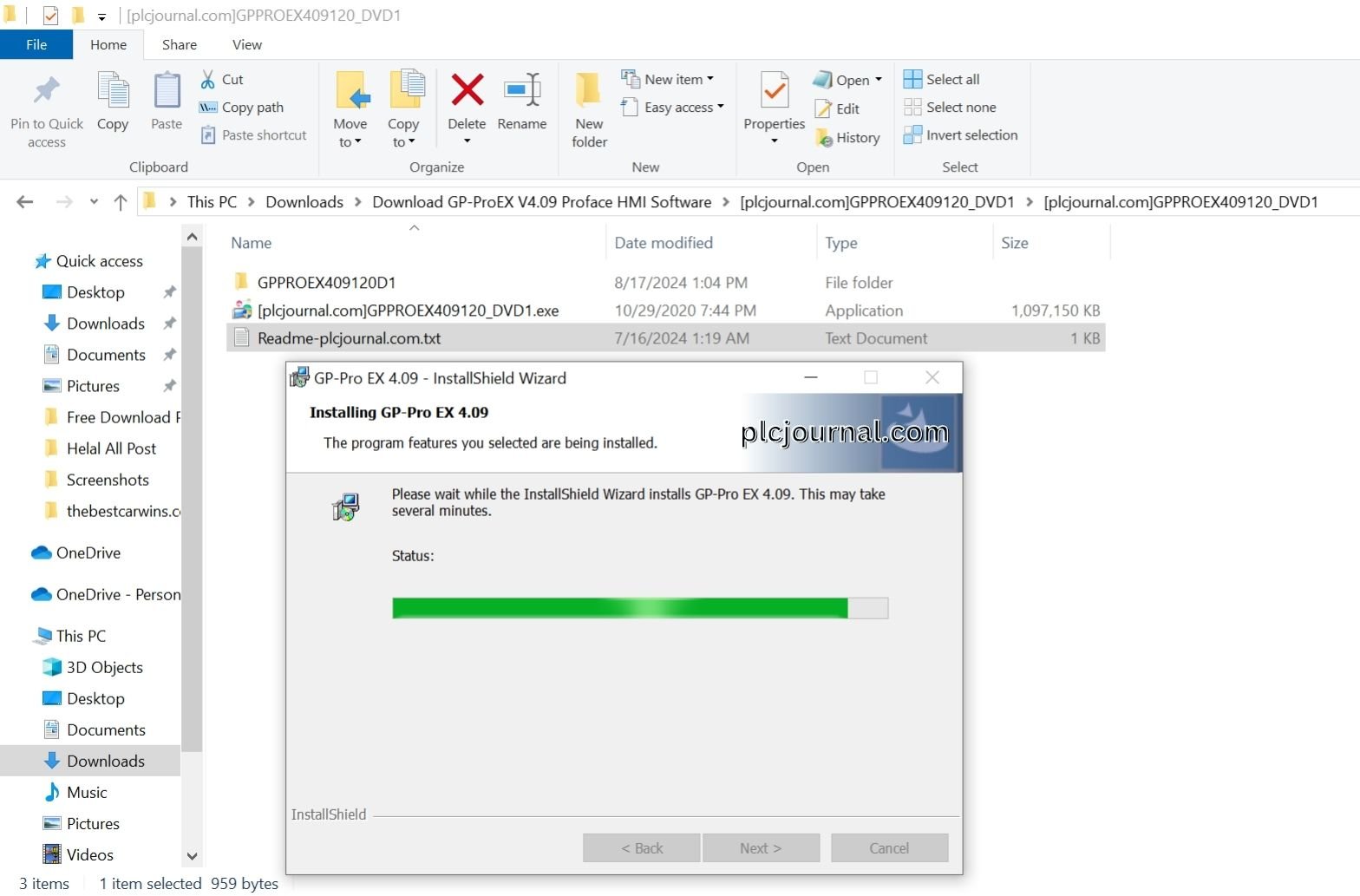Click the red Delete X icon
Viewport: 1360px width, 896px height.
coord(467,90)
